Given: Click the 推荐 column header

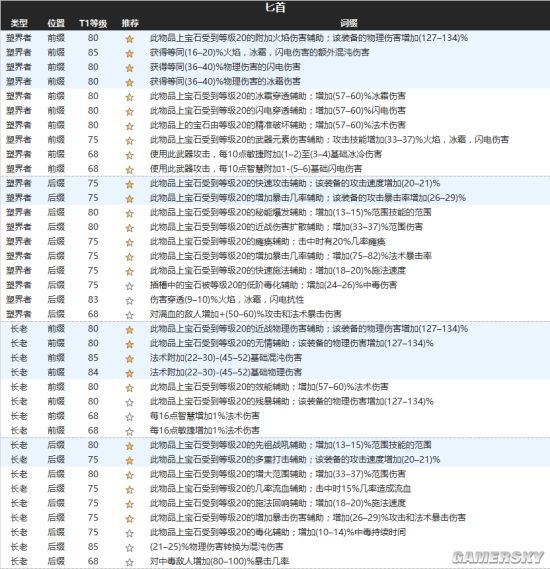Looking at the screenshot, I should point(130,23).
